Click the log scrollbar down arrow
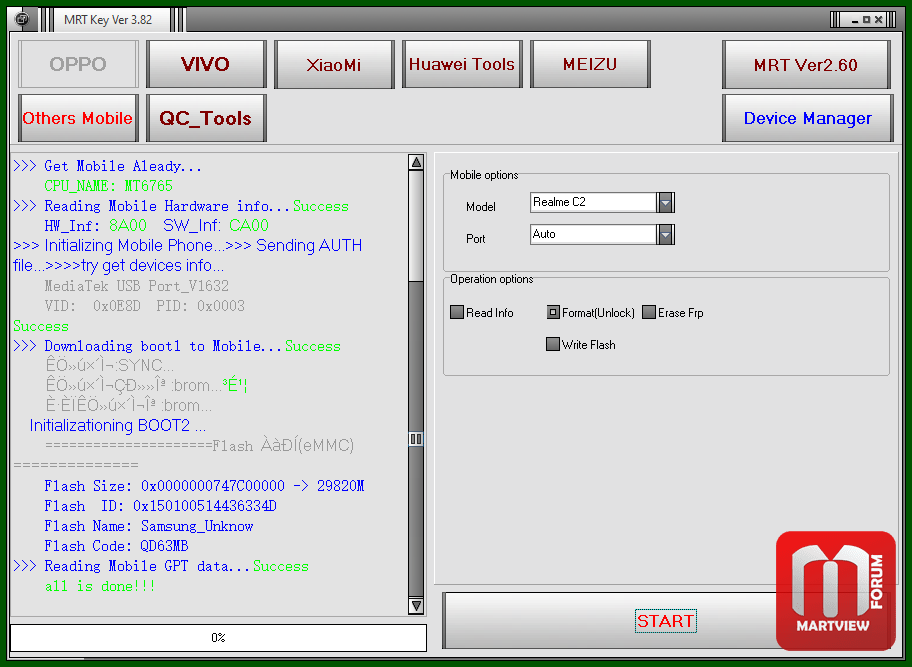The width and height of the screenshot is (912, 667). pyautogui.click(x=416, y=605)
